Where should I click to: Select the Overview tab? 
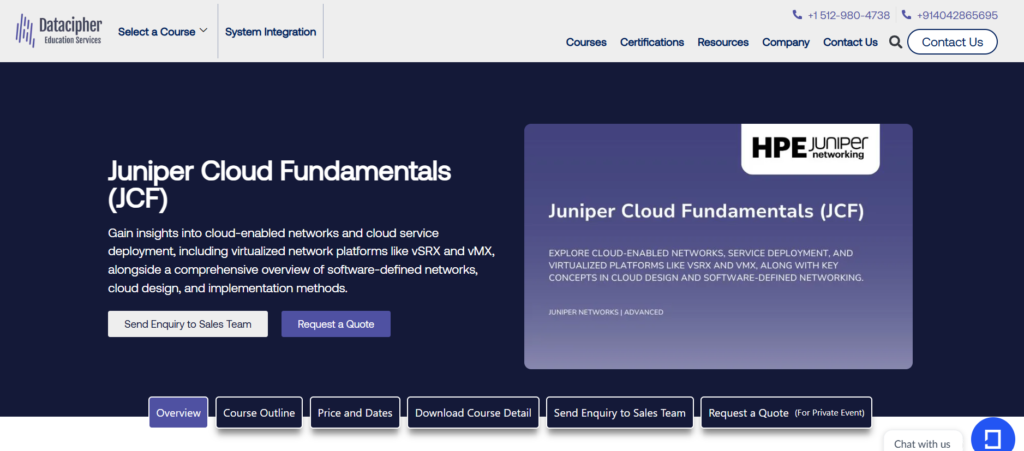click(178, 412)
